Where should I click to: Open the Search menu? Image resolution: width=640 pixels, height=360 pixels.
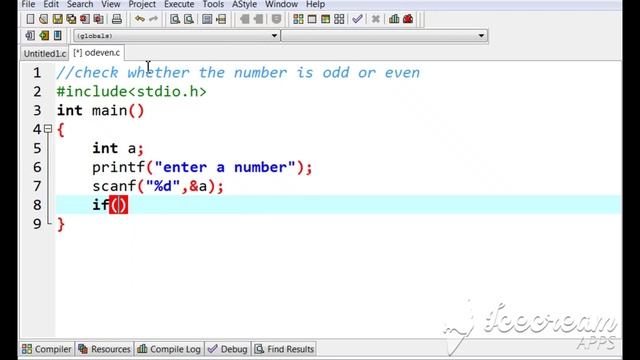[x=80, y=4]
